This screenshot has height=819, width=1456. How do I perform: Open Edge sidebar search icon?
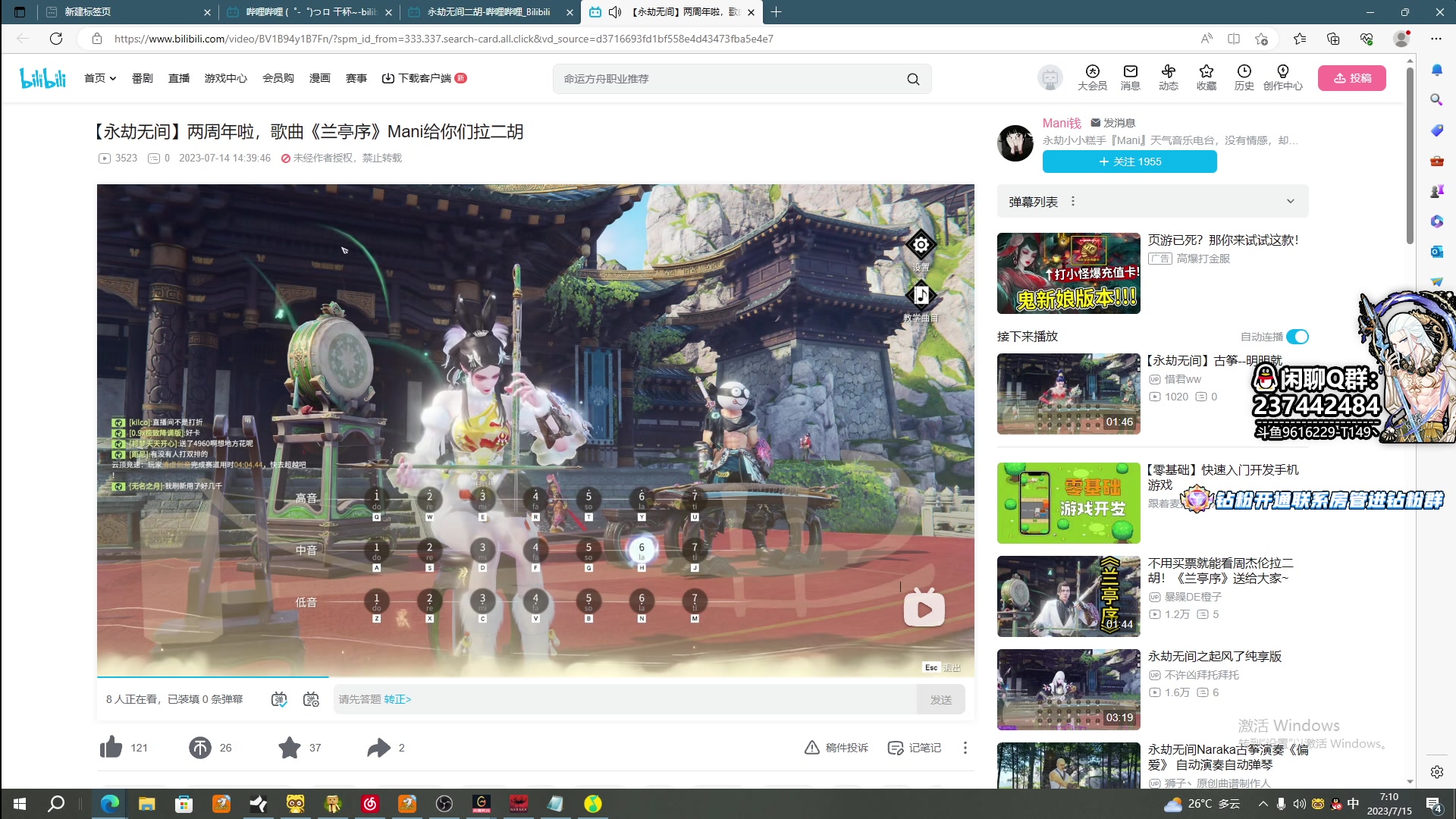[x=1436, y=99]
